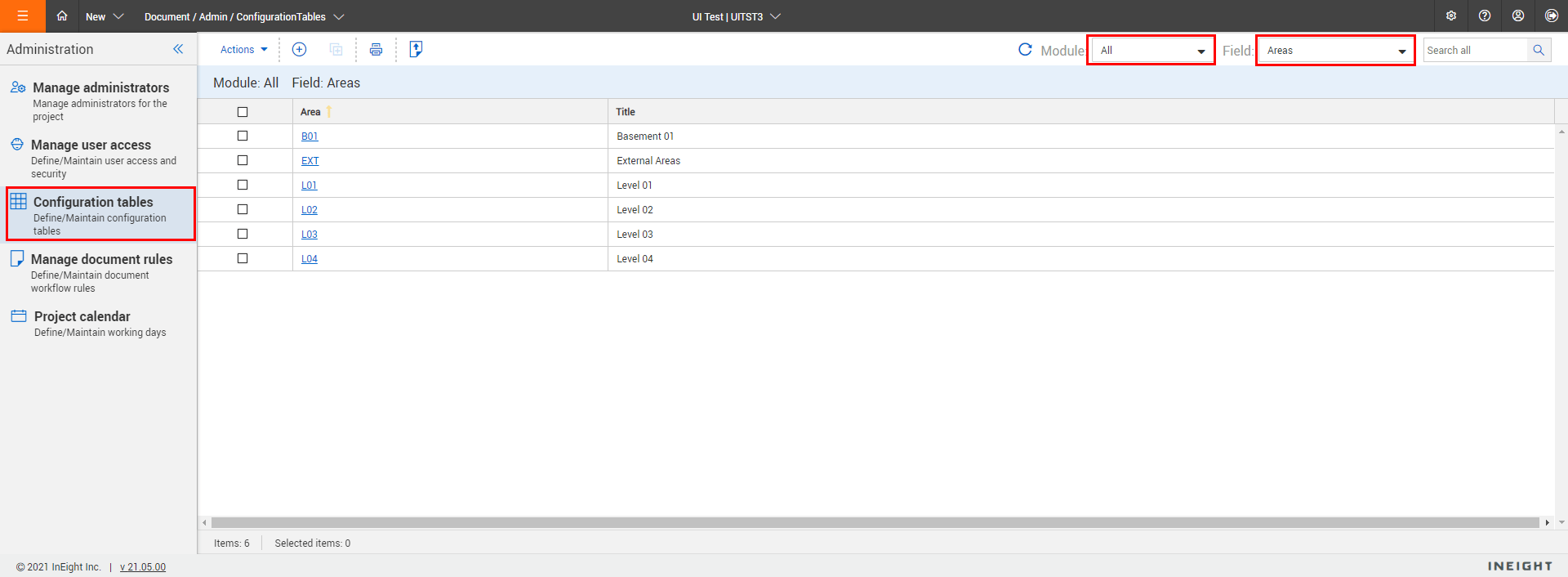The height and width of the screenshot is (577, 1568).
Task: Click the Search all input field
Action: 1475,50
